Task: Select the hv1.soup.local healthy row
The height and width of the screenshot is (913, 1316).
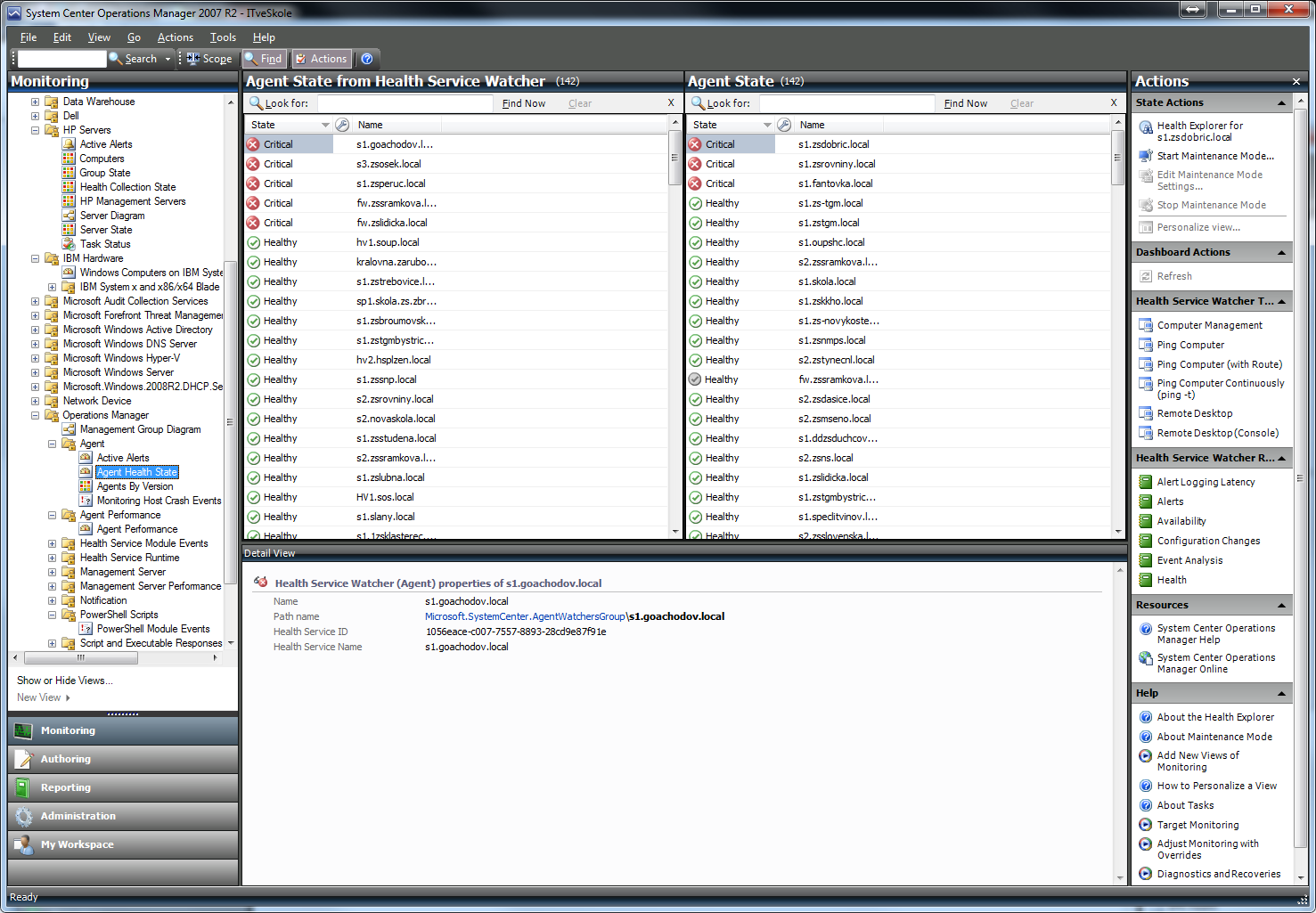Action: pos(456,242)
